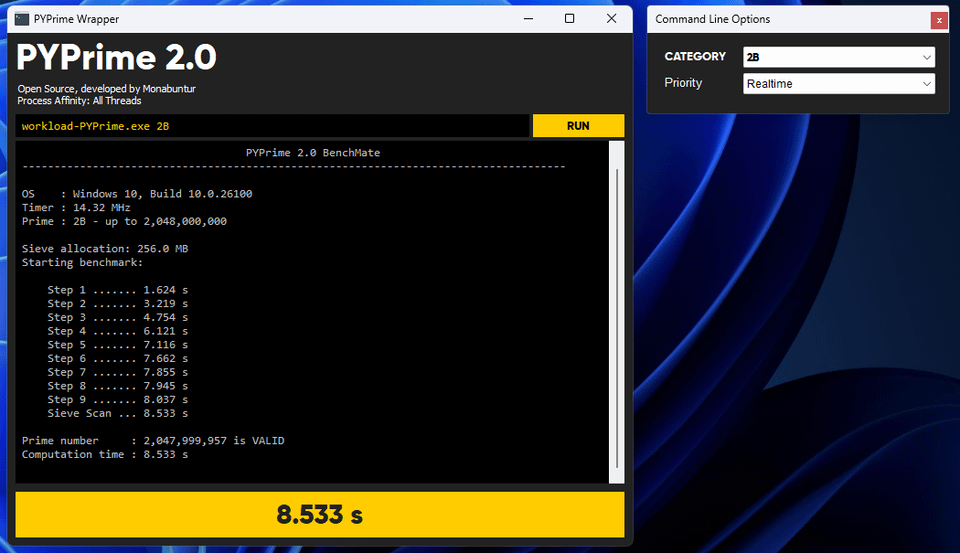Maximize the PYPrime Wrapper window
The height and width of the screenshot is (553, 960).
pyautogui.click(x=569, y=19)
